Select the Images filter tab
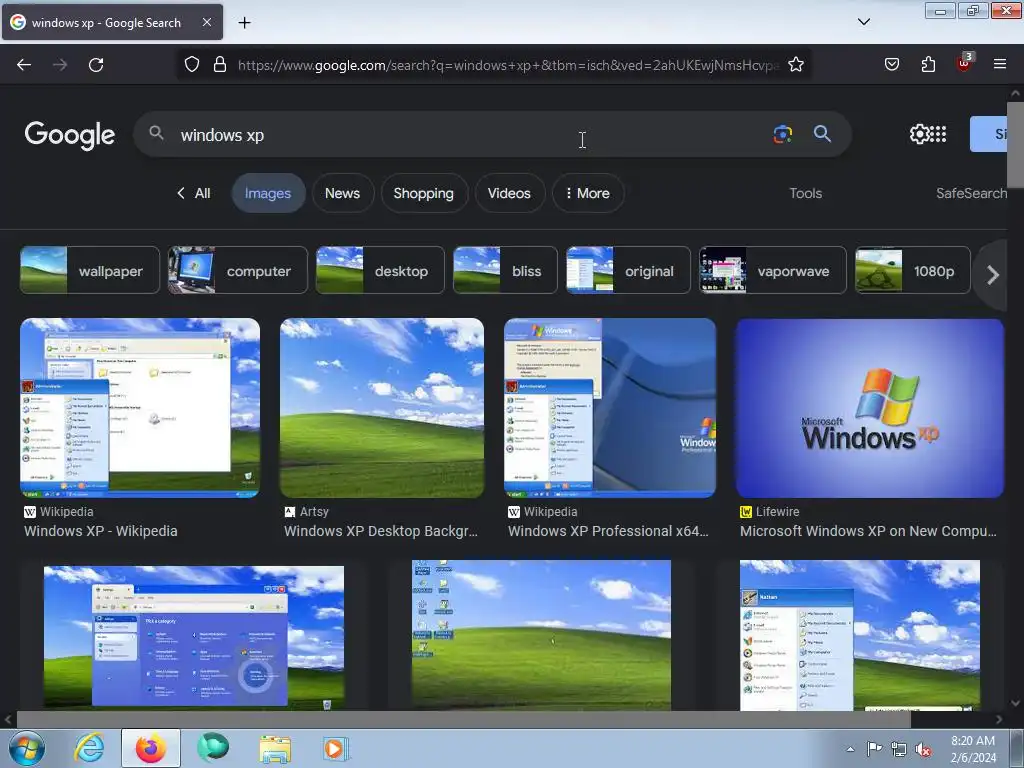 (x=268, y=193)
